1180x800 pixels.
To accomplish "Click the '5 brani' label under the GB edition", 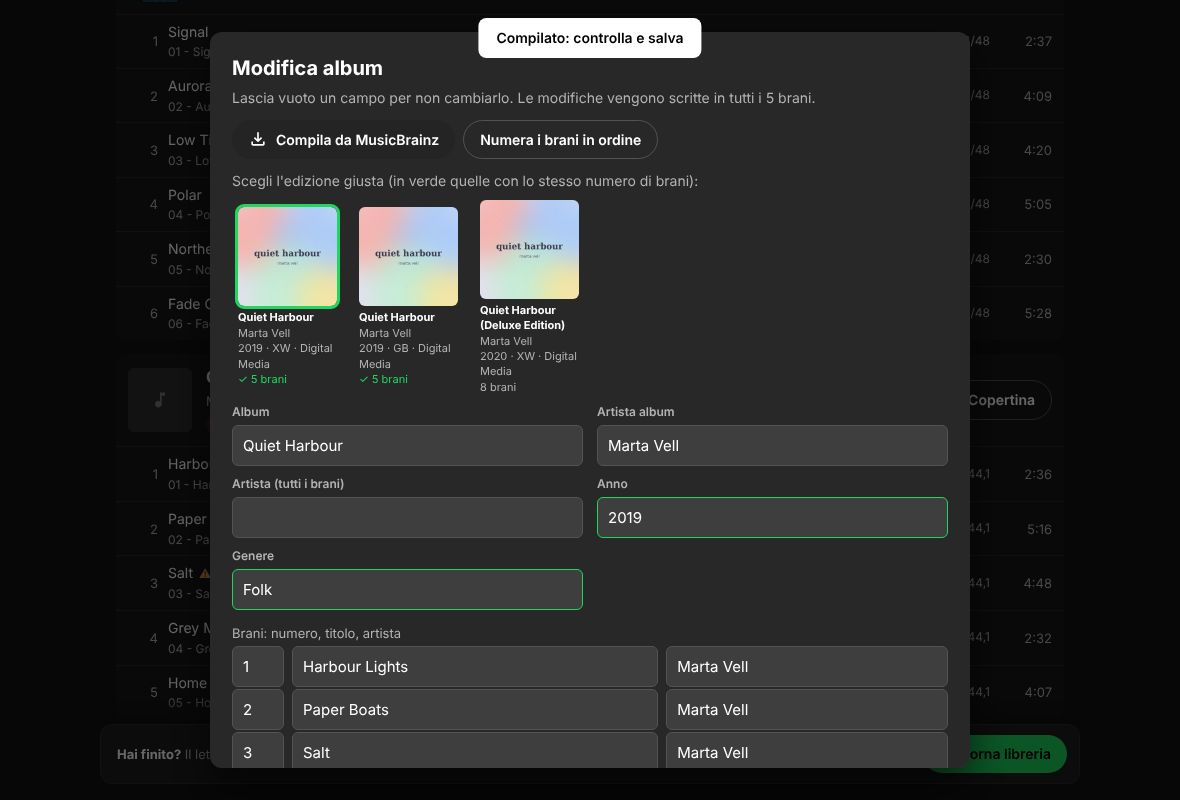I will 384,379.
